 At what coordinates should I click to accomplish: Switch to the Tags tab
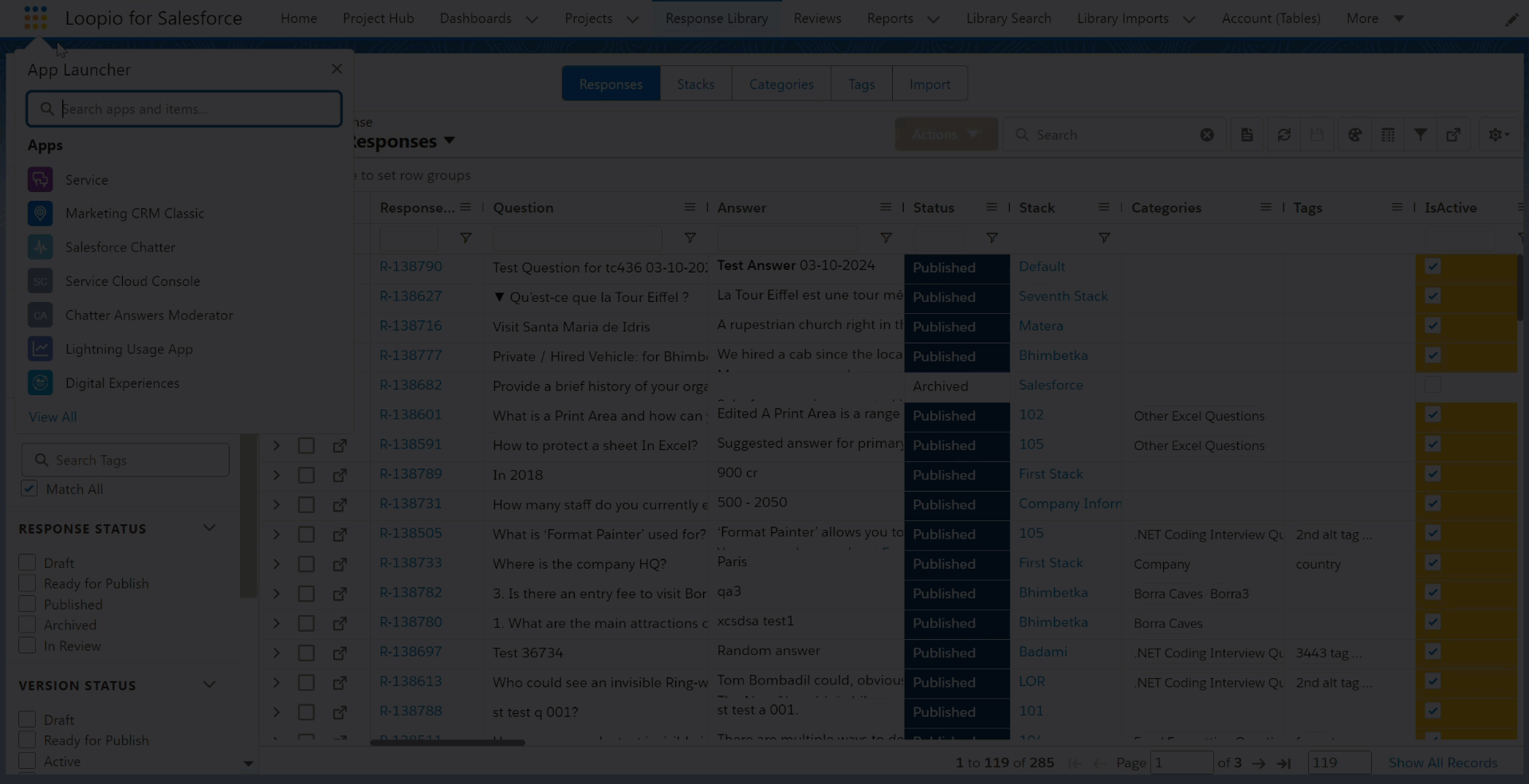[x=861, y=84]
